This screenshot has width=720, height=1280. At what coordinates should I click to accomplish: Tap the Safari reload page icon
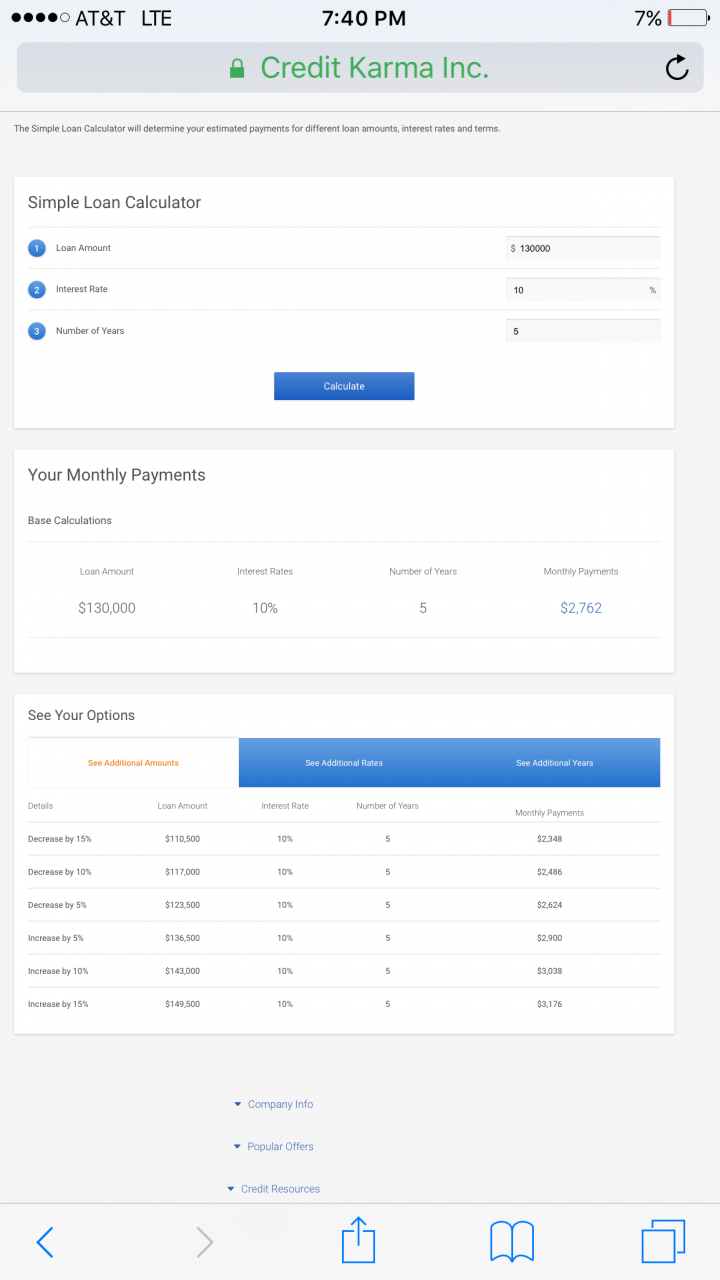677,68
